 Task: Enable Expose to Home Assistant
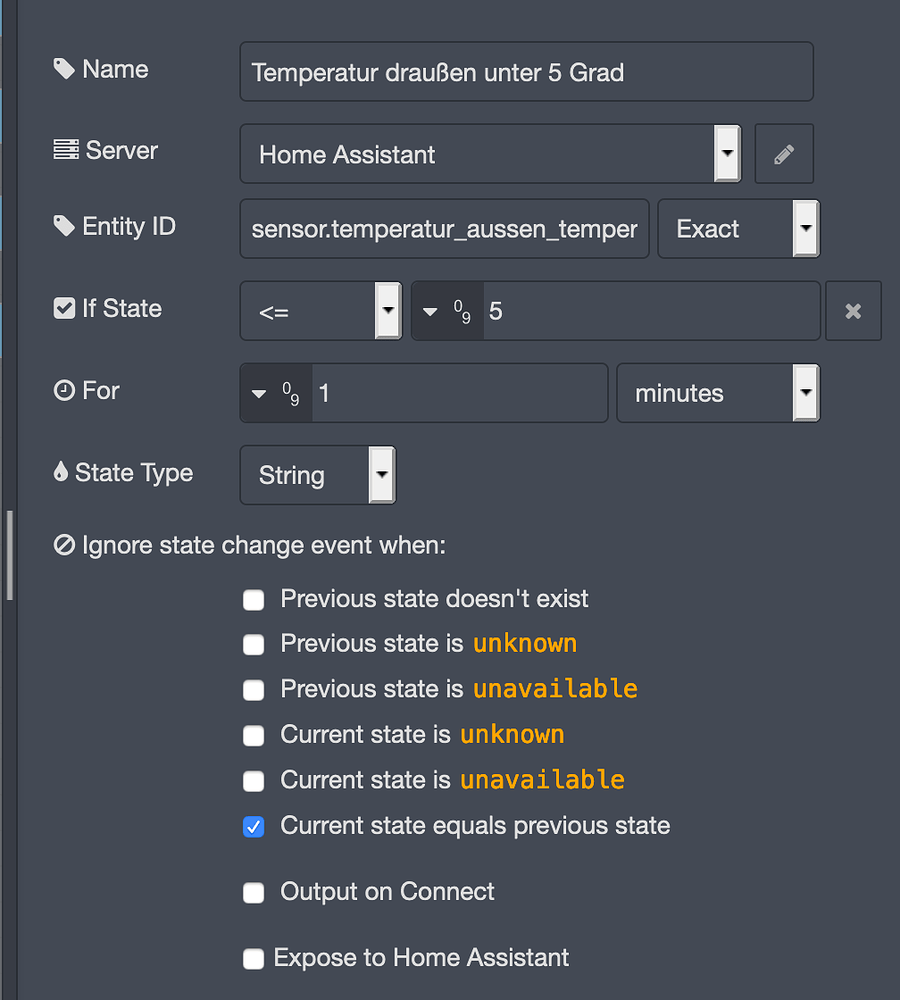coord(253,957)
